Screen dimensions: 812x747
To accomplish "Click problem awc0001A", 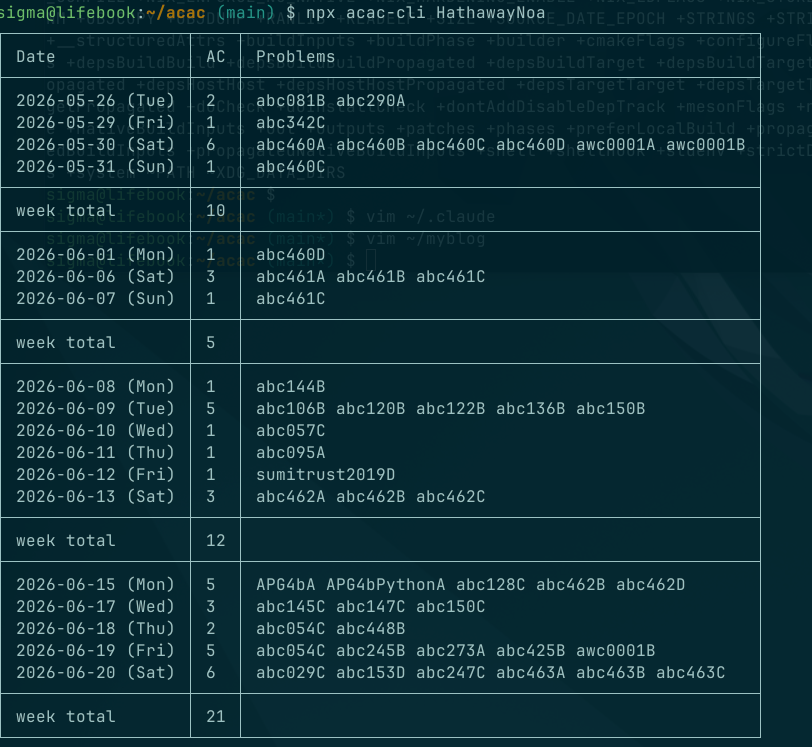I will 616,145.
